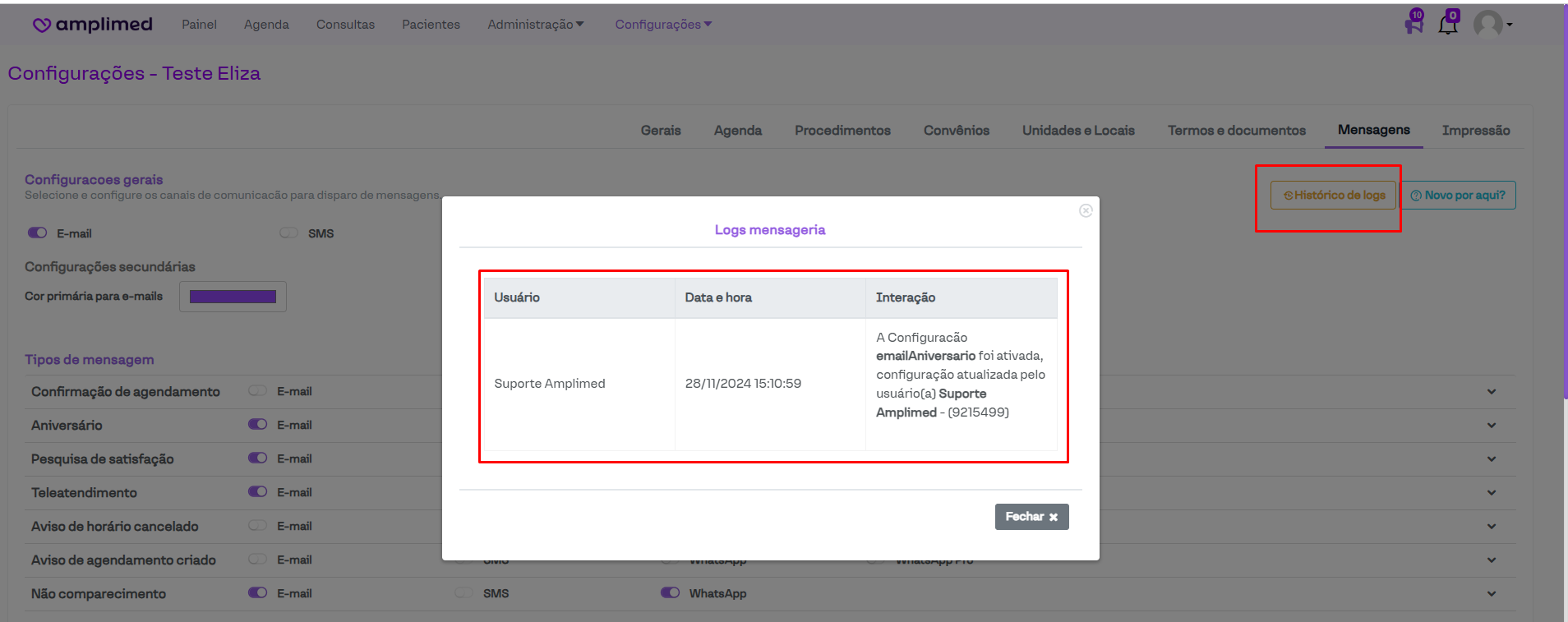
Task: Expand the Teleatendimento row chevron
Action: click(1491, 493)
